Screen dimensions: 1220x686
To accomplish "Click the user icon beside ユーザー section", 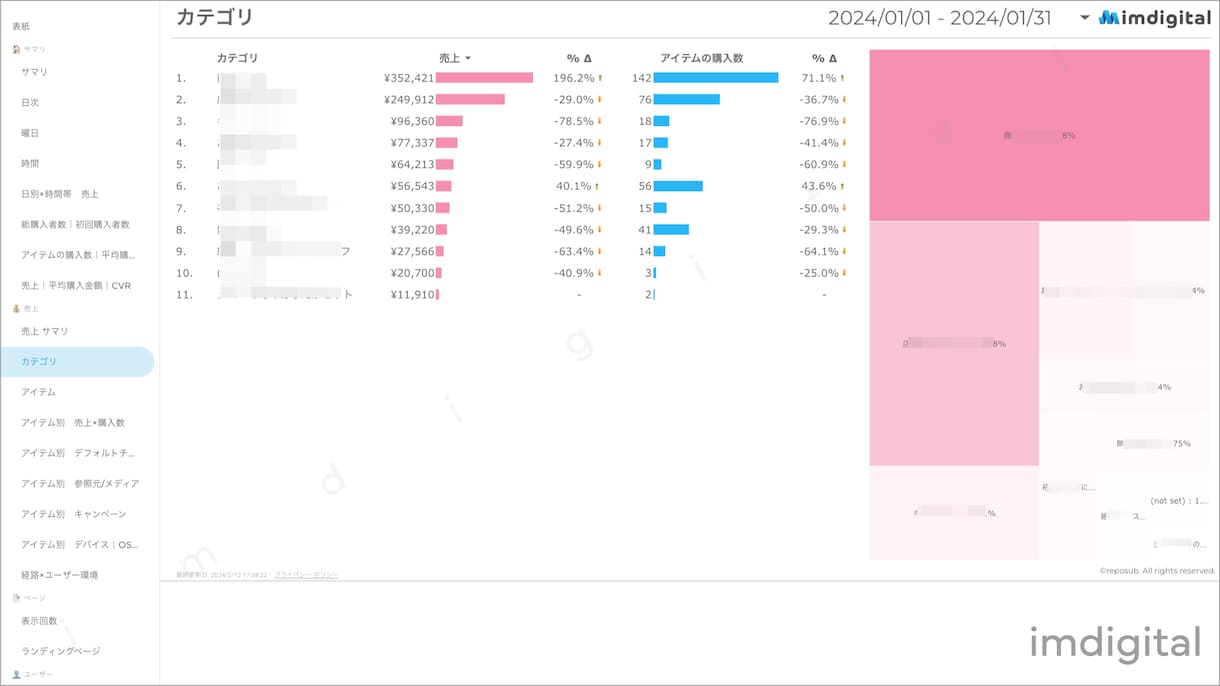I will click(x=16, y=675).
